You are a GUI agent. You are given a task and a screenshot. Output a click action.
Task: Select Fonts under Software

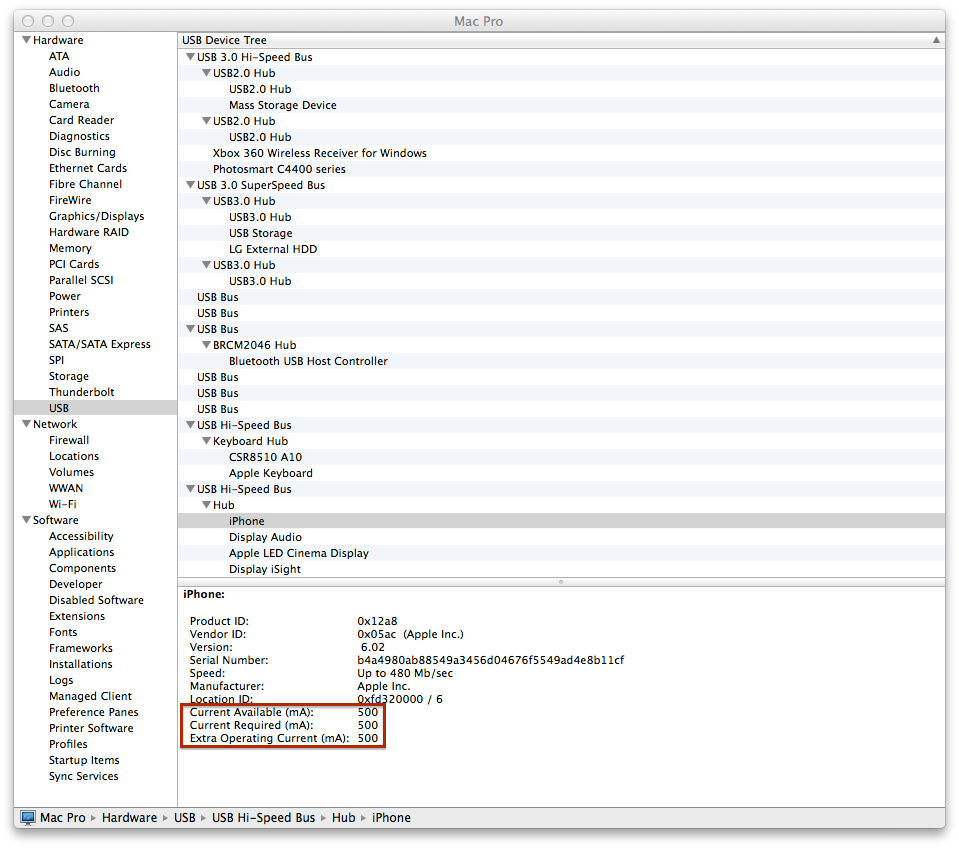coord(63,632)
